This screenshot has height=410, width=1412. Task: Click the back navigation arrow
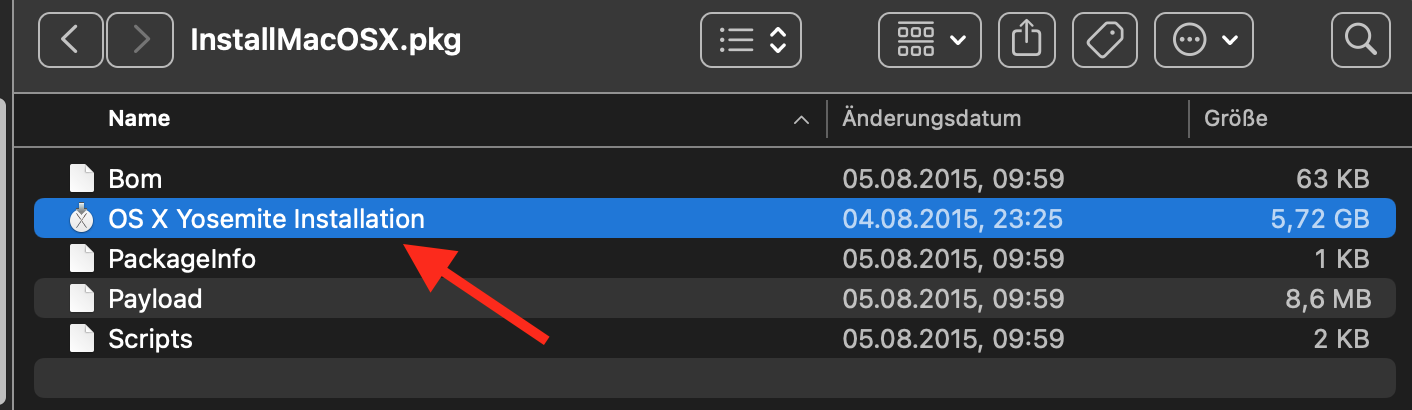(69, 40)
